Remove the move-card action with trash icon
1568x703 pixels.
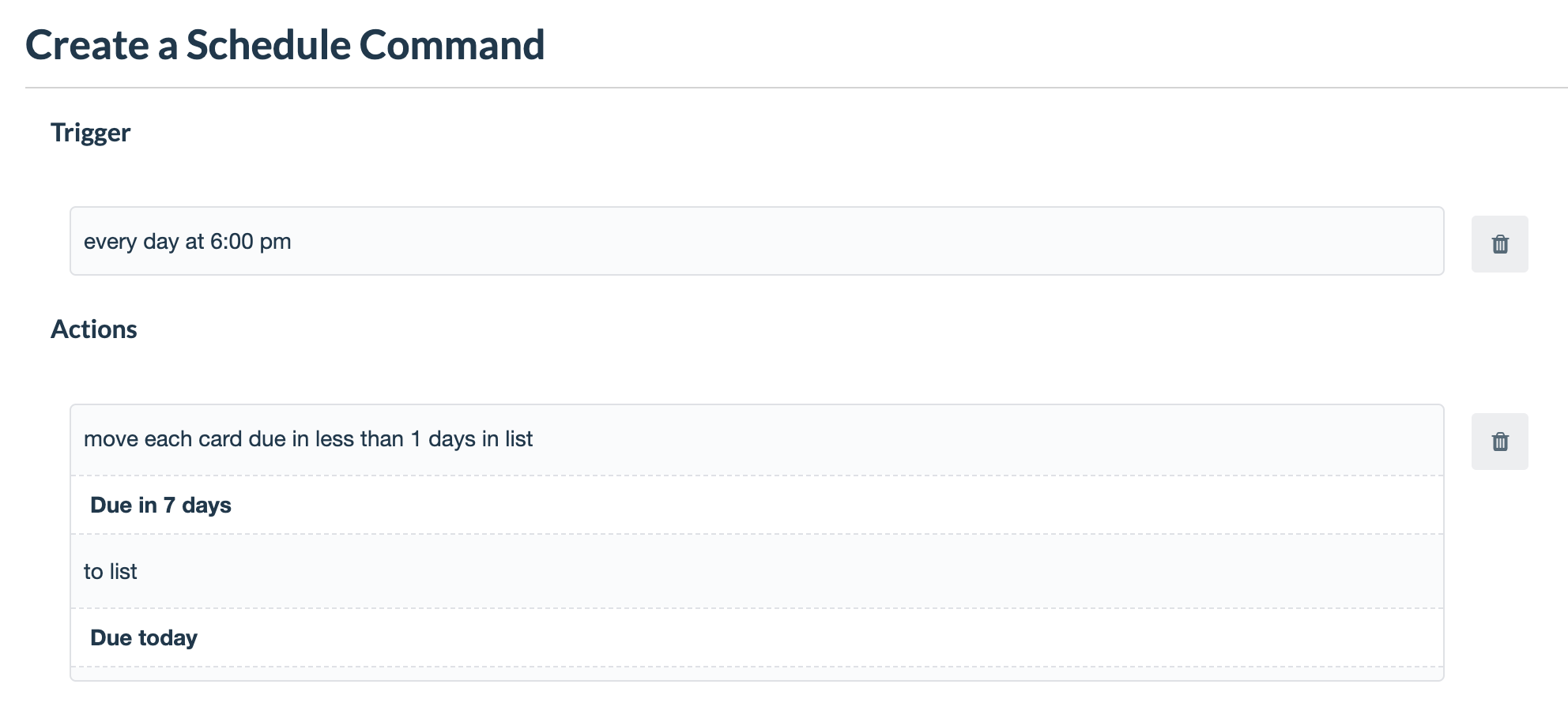[x=1499, y=442]
